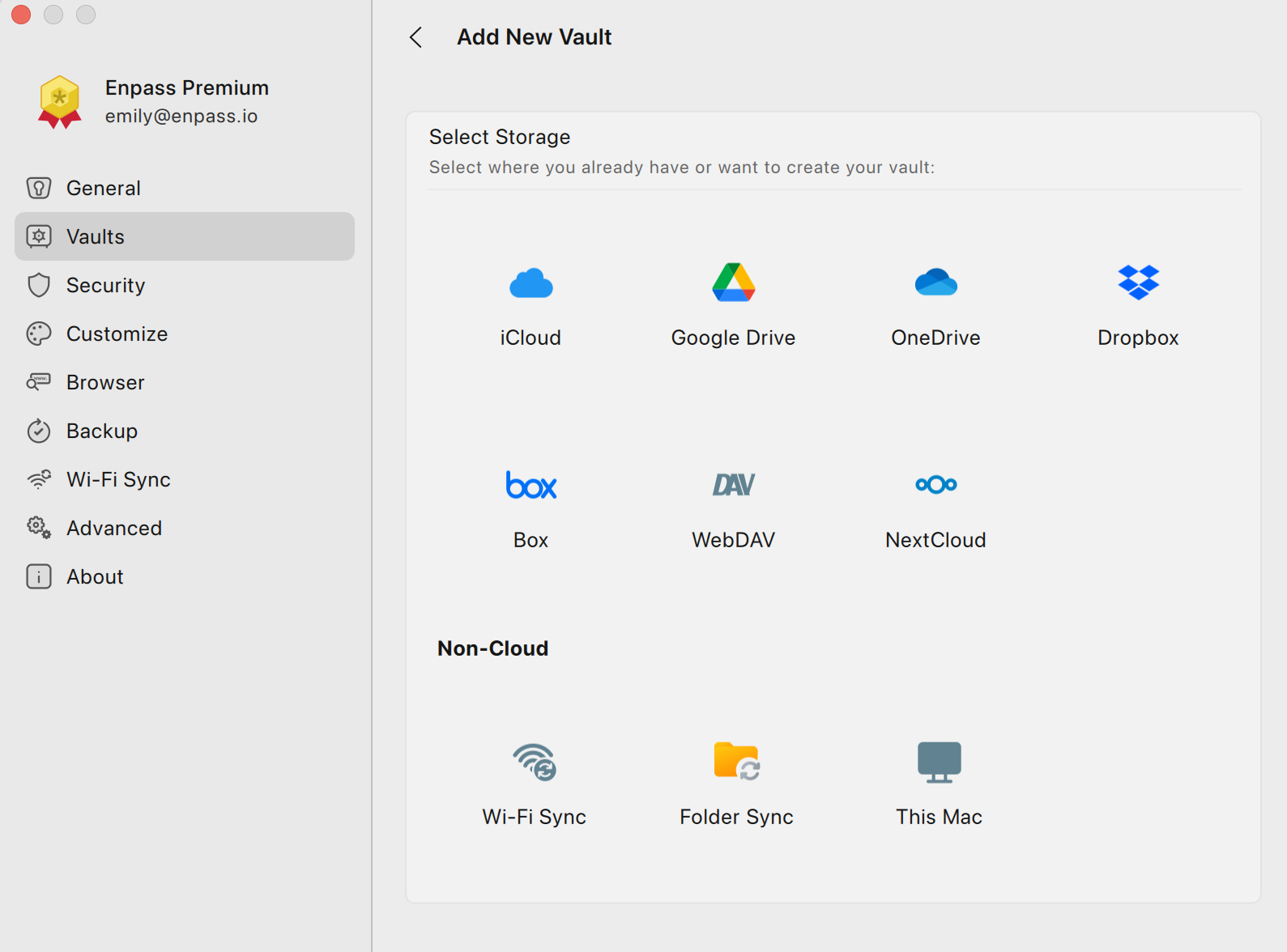Viewport: 1287px width, 952px height.
Task: Choose the Google Drive logo
Action: click(x=734, y=283)
